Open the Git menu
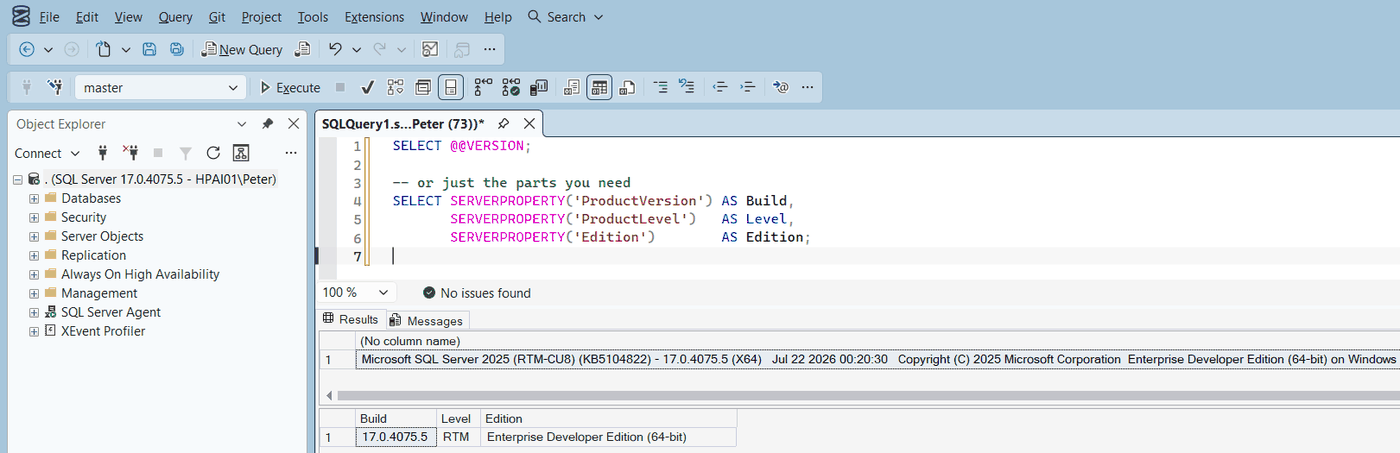This screenshot has height=453, width=1400. (217, 17)
